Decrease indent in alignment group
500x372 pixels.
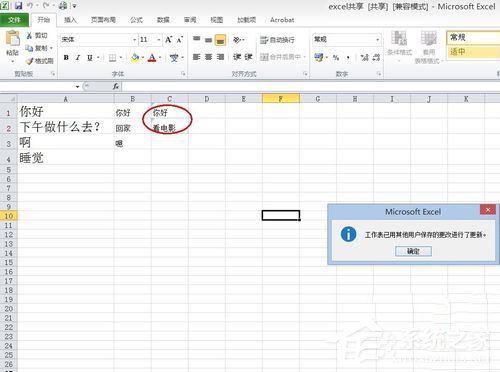tap(237, 57)
